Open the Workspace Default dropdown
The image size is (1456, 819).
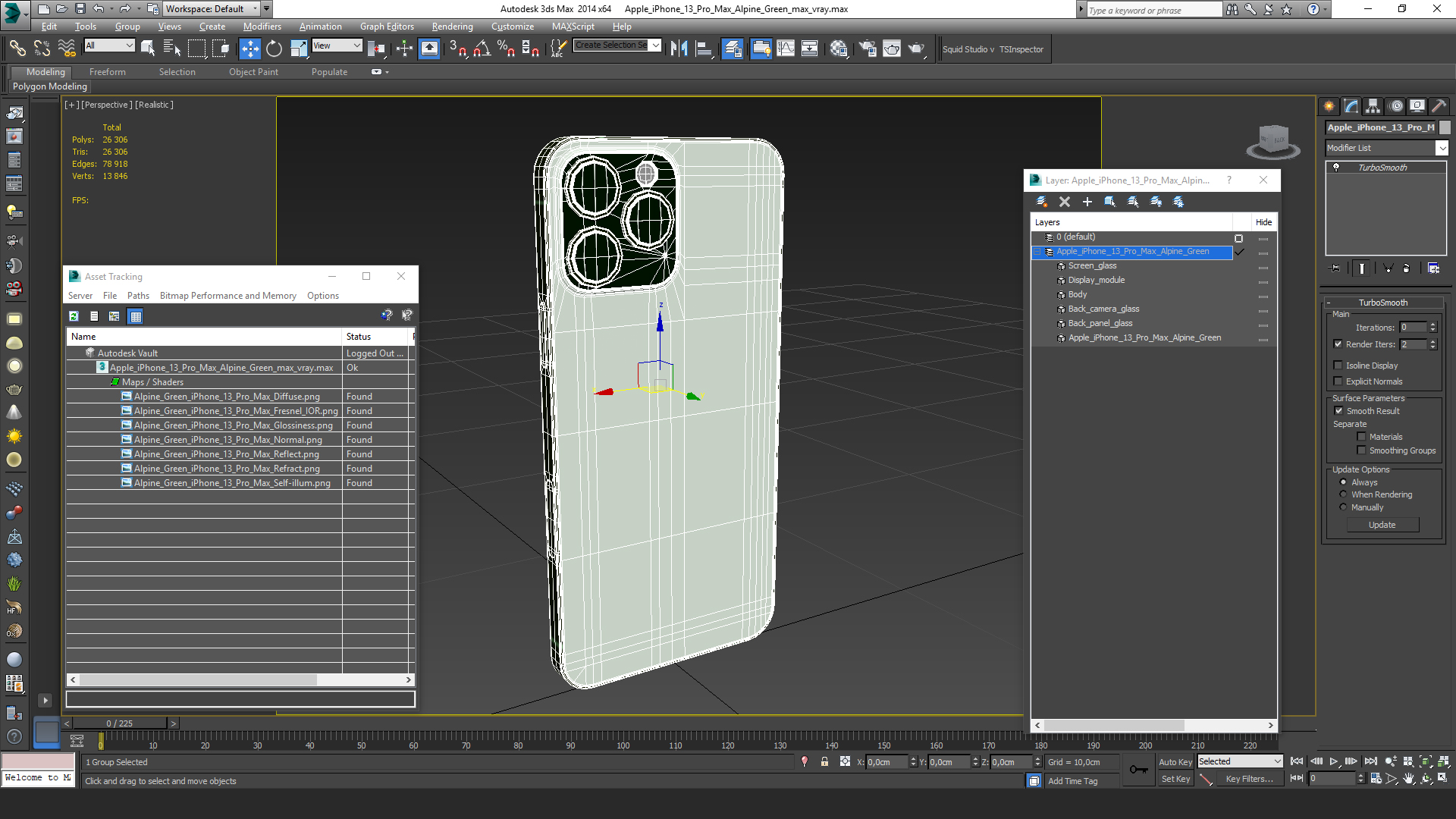212,9
